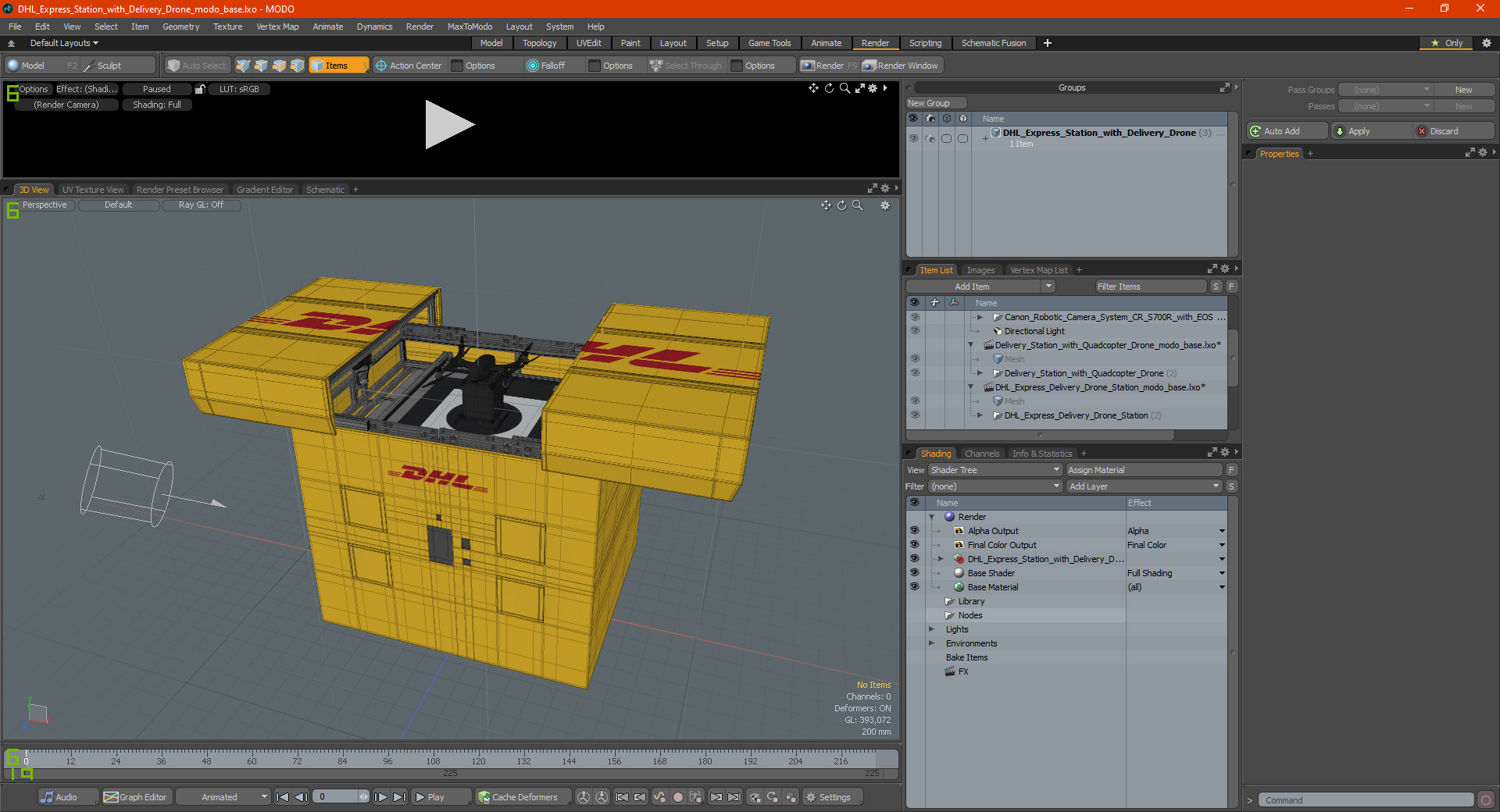This screenshot has height=812, width=1500.
Task: Toggle visibility of Base Shader layer
Action: 914,573
